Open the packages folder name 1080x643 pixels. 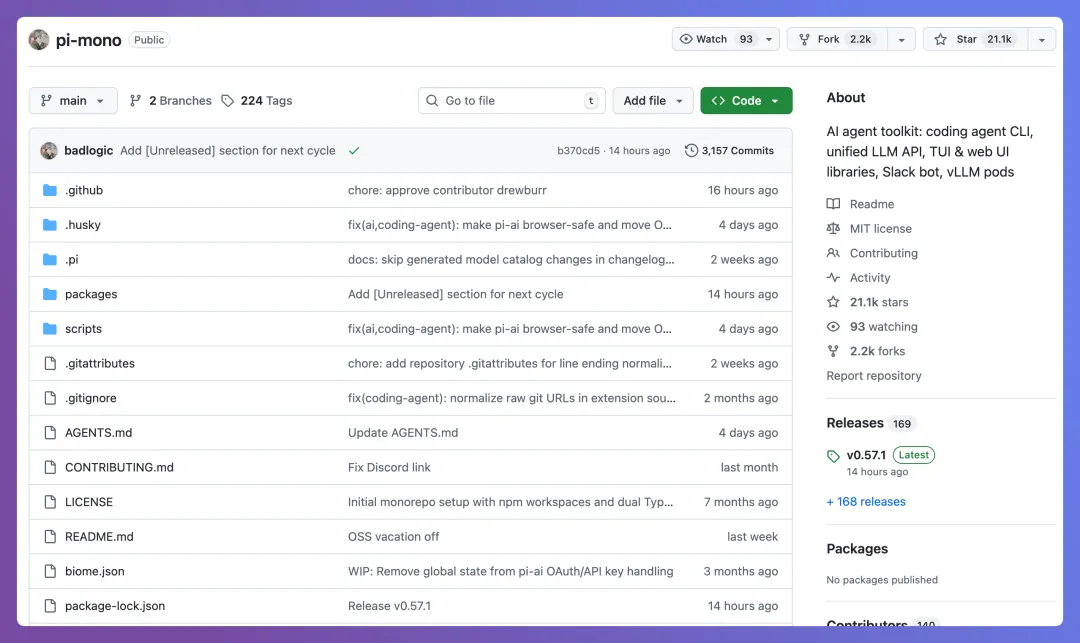(x=91, y=294)
